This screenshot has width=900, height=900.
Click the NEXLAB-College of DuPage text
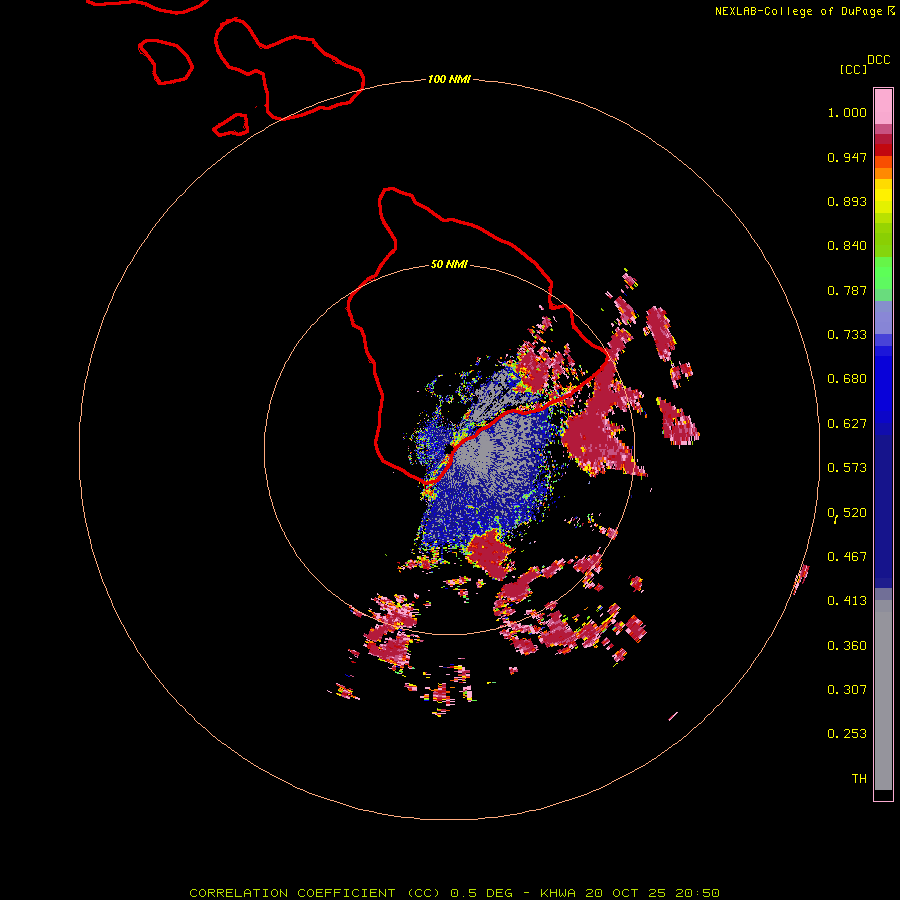click(x=798, y=11)
